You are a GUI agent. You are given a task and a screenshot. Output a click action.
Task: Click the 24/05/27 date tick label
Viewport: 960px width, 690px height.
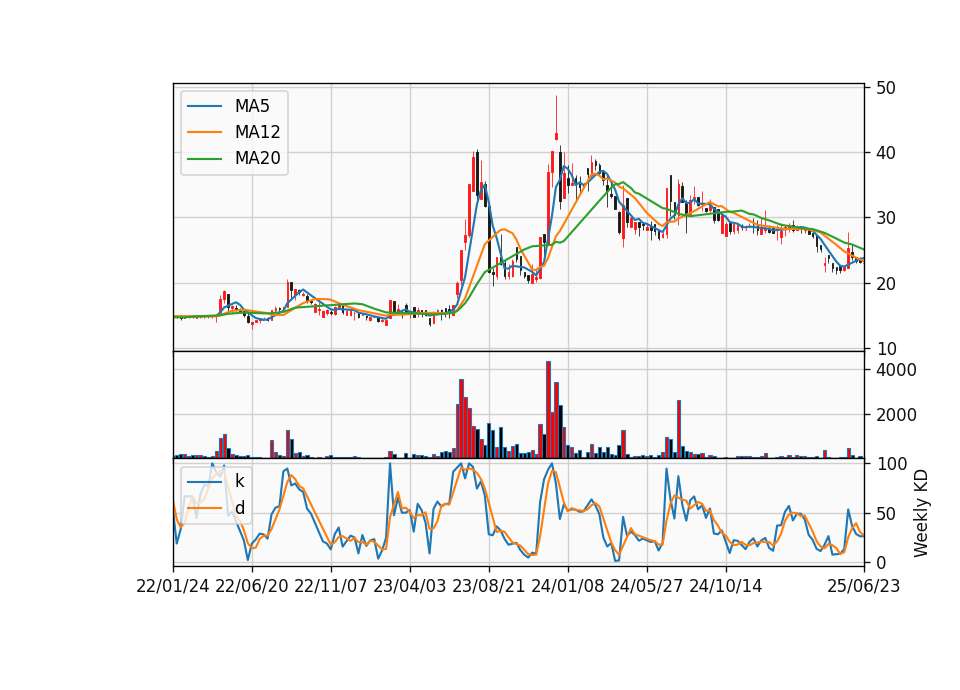(647, 586)
